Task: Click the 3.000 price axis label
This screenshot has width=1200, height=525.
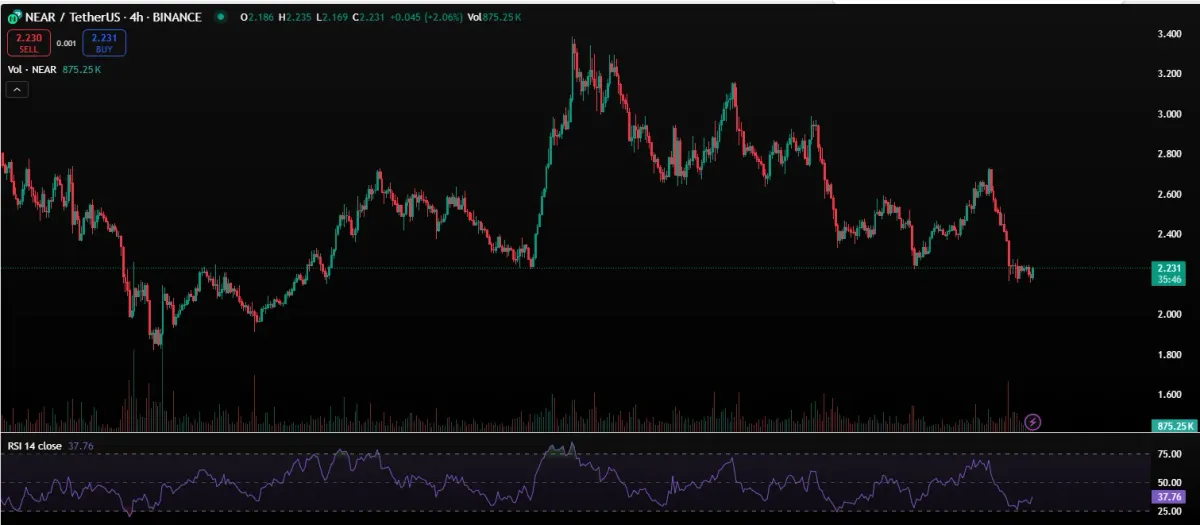Action: click(x=1170, y=115)
